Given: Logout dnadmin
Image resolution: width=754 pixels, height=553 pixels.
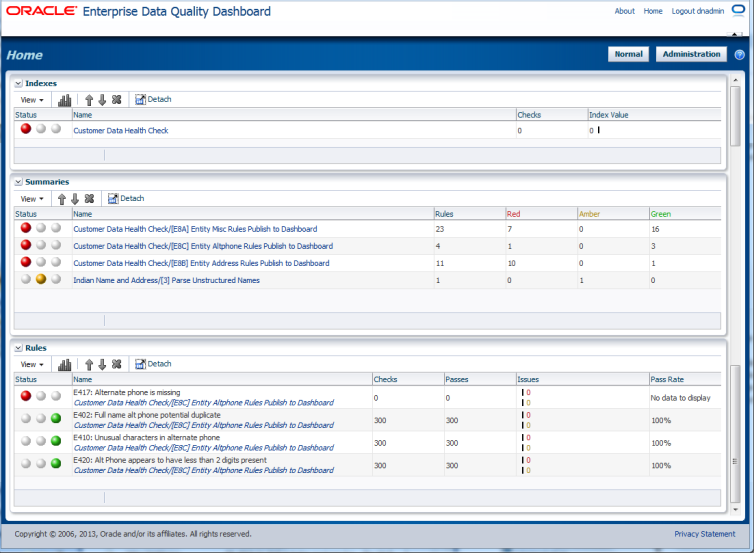Looking at the screenshot, I should [698, 11].
